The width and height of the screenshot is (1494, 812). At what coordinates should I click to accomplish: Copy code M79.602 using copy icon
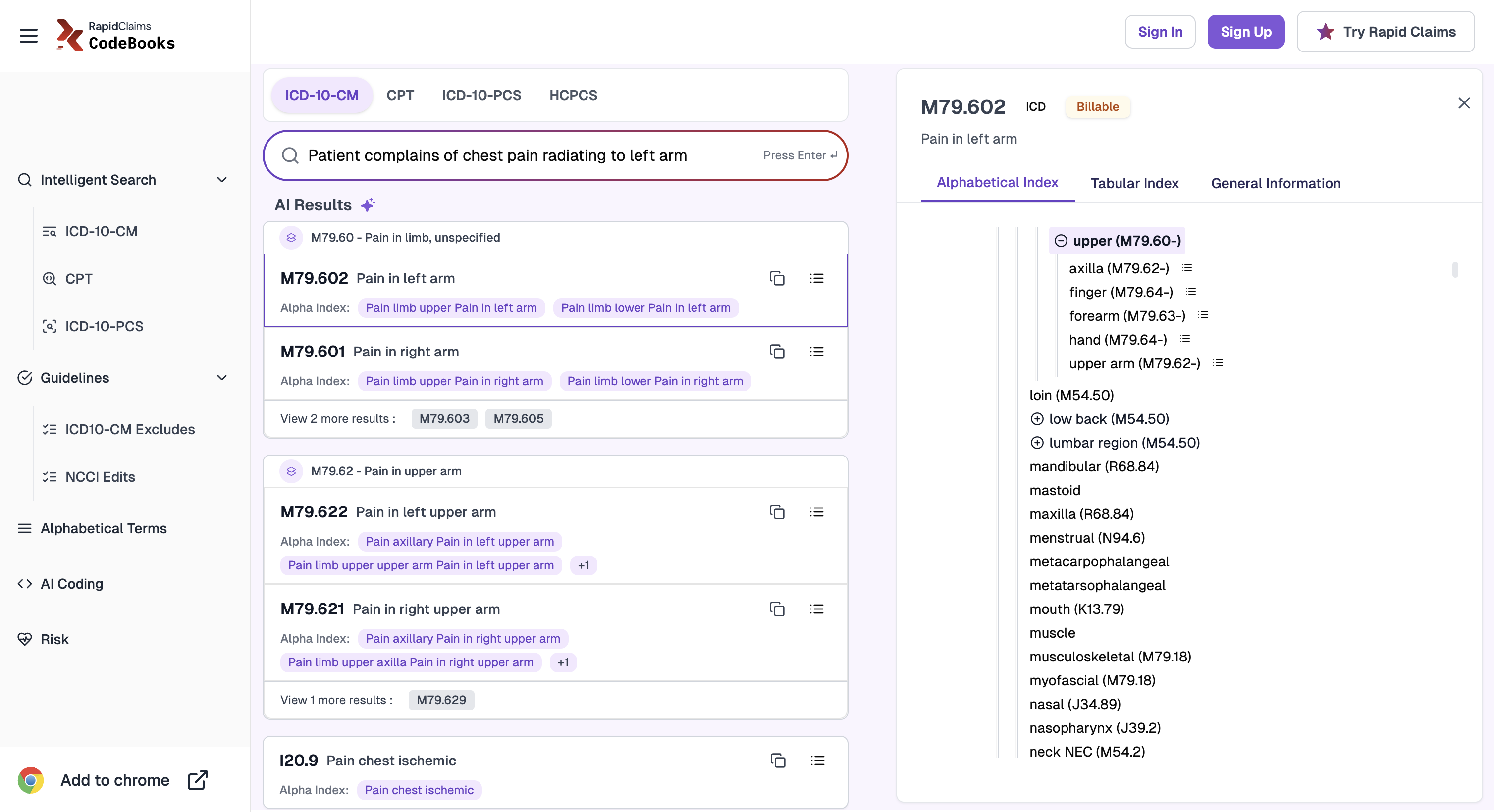click(x=777, y=278)
